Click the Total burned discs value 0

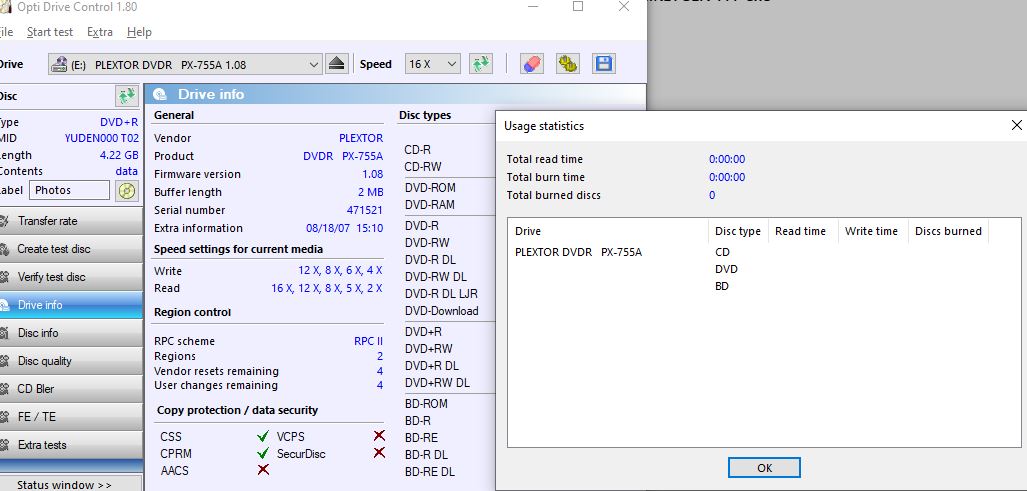712,195
